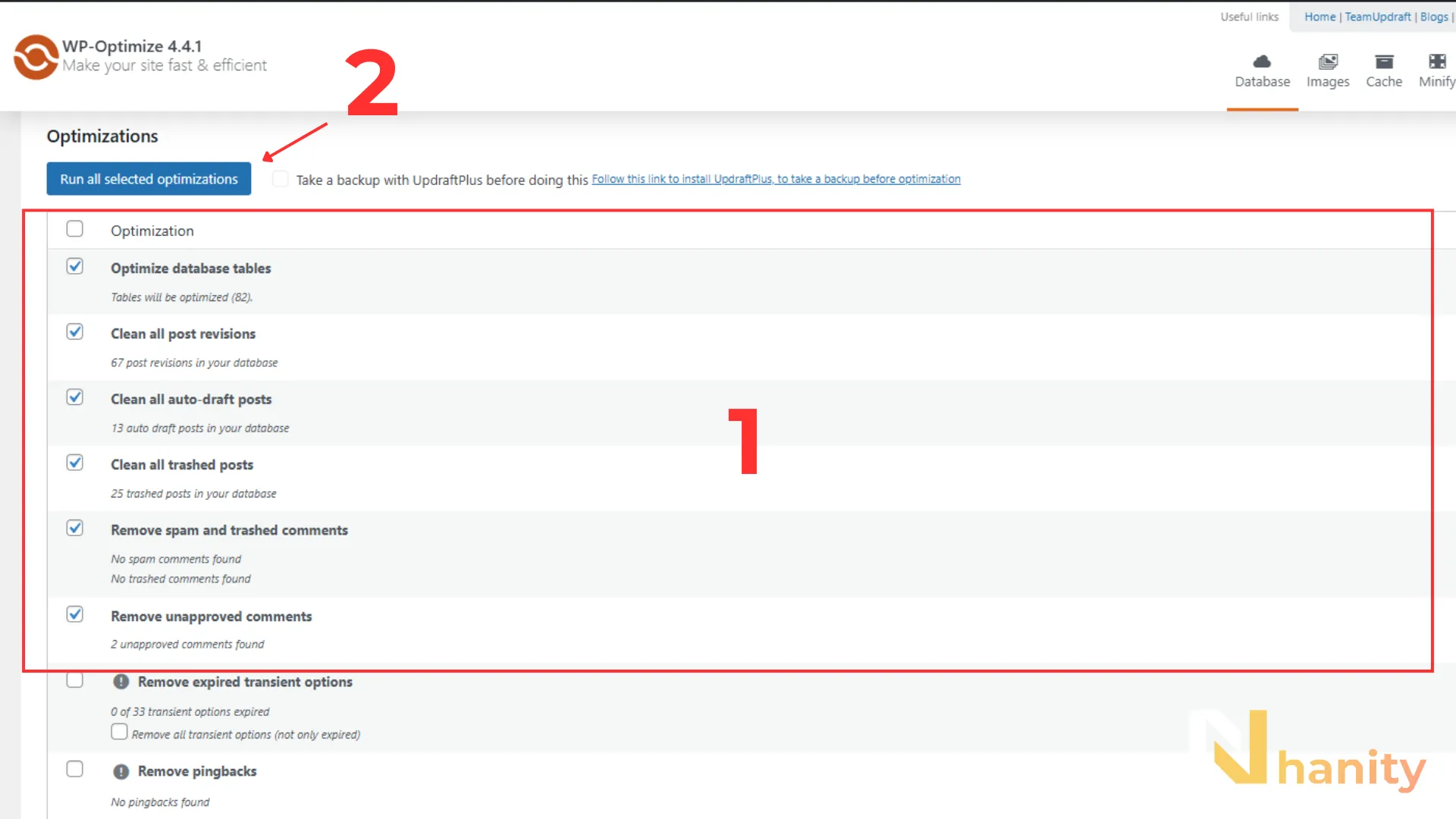This screenshot has height=819, width=1456.
Task: Open the TeamUpdraft link
Action: (x=1378, y=17)
